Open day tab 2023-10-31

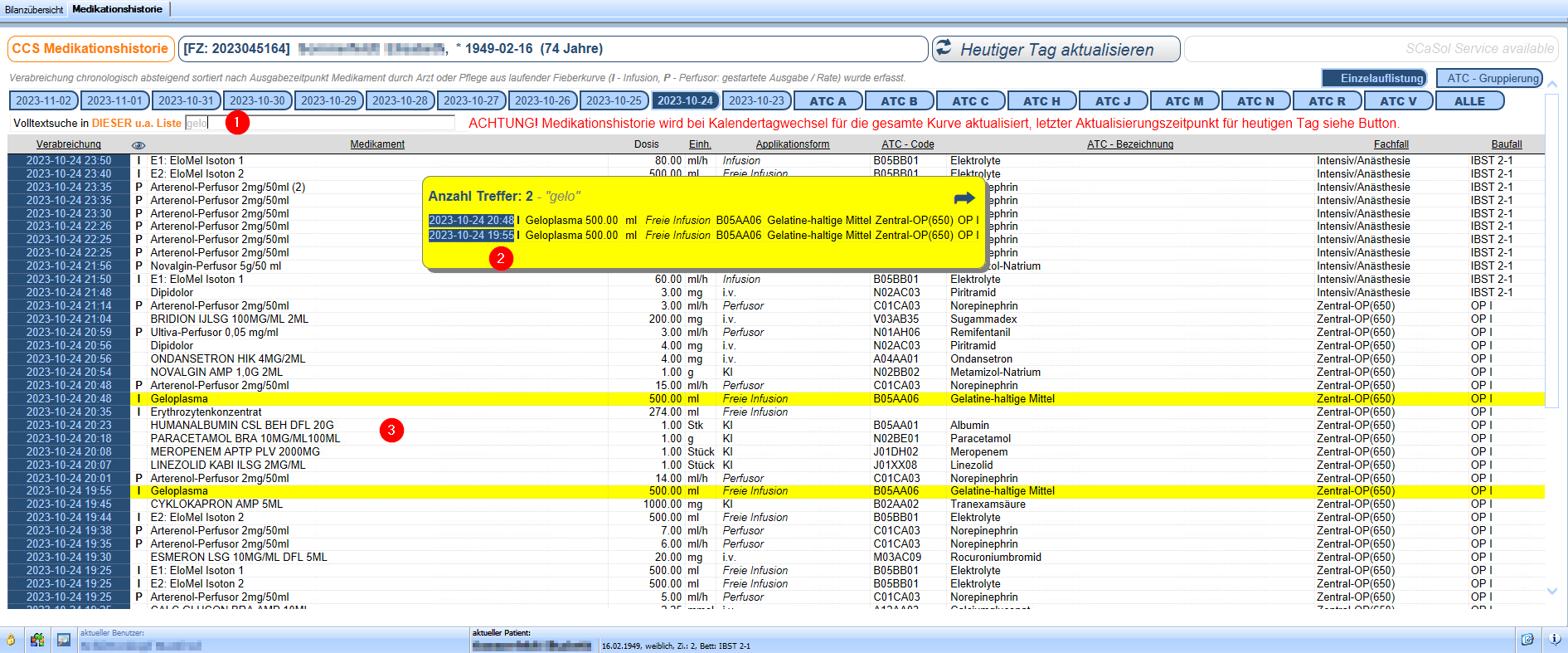click(x=187, y=100)
